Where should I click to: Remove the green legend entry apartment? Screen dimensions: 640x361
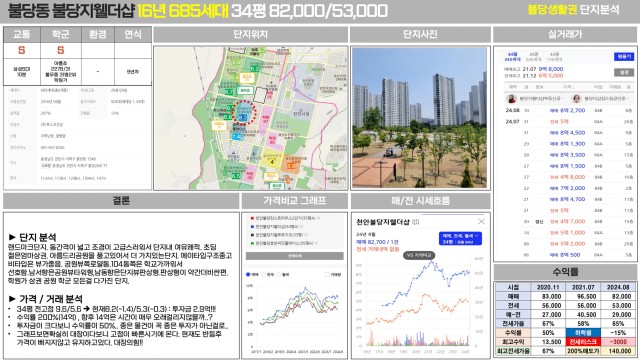tap(316, 243)
